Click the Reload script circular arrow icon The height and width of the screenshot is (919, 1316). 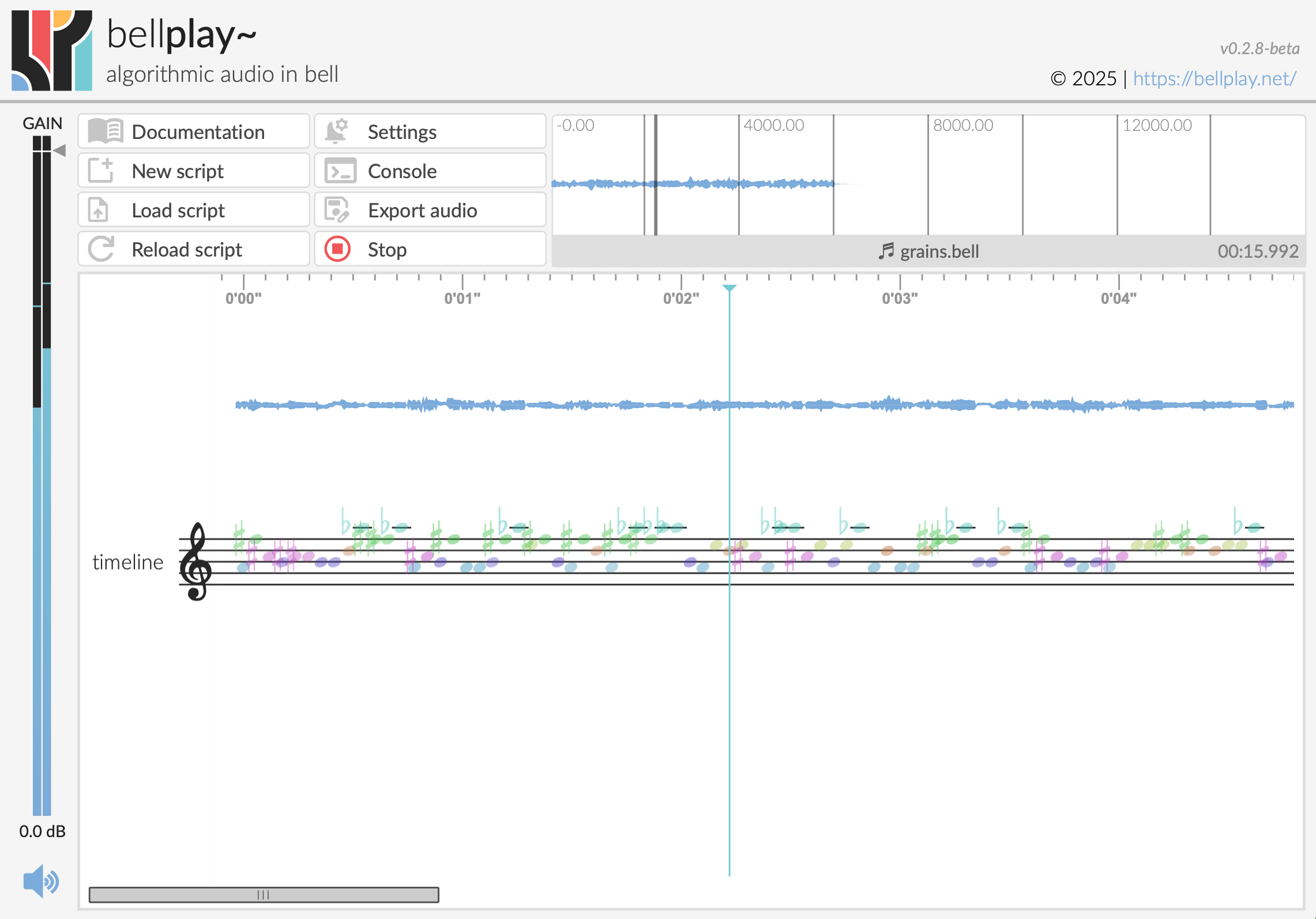coord(101,249)
